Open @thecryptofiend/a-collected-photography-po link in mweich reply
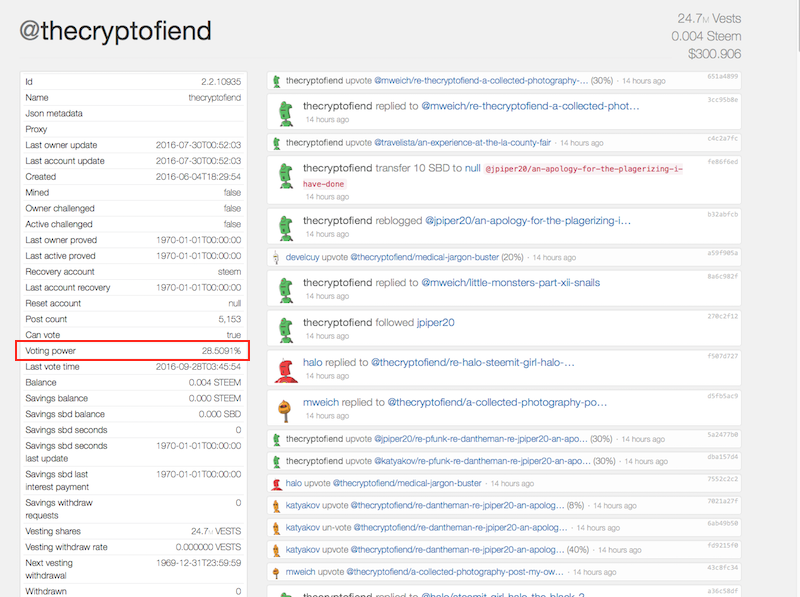The width and height of the screenshot is (800, 597). coord(497,402)
